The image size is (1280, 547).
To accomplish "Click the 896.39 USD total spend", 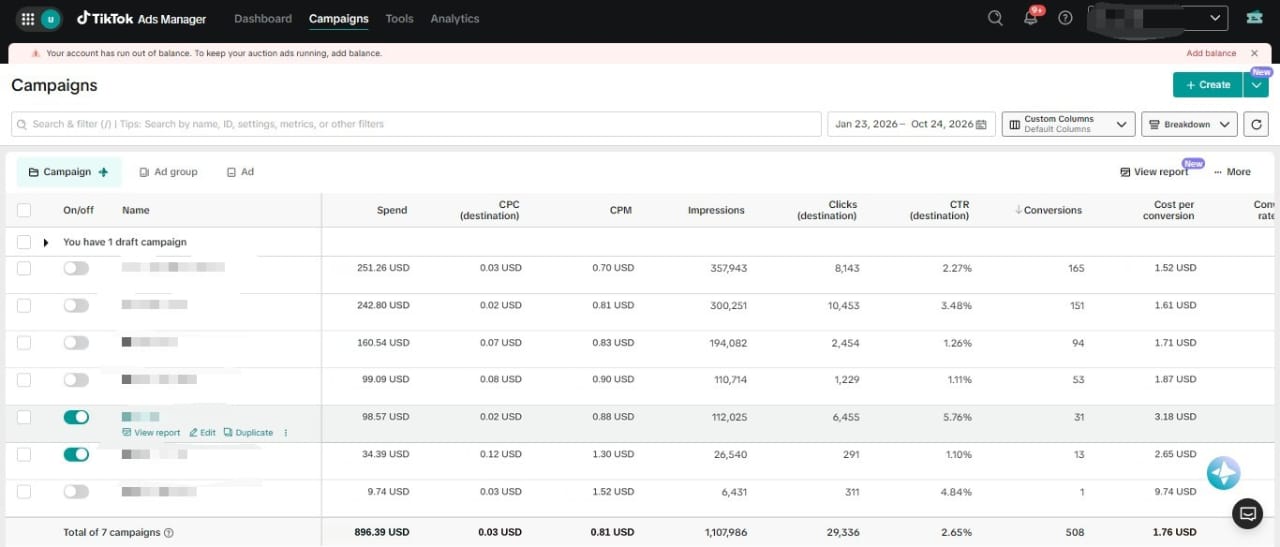I will (382, 532).
